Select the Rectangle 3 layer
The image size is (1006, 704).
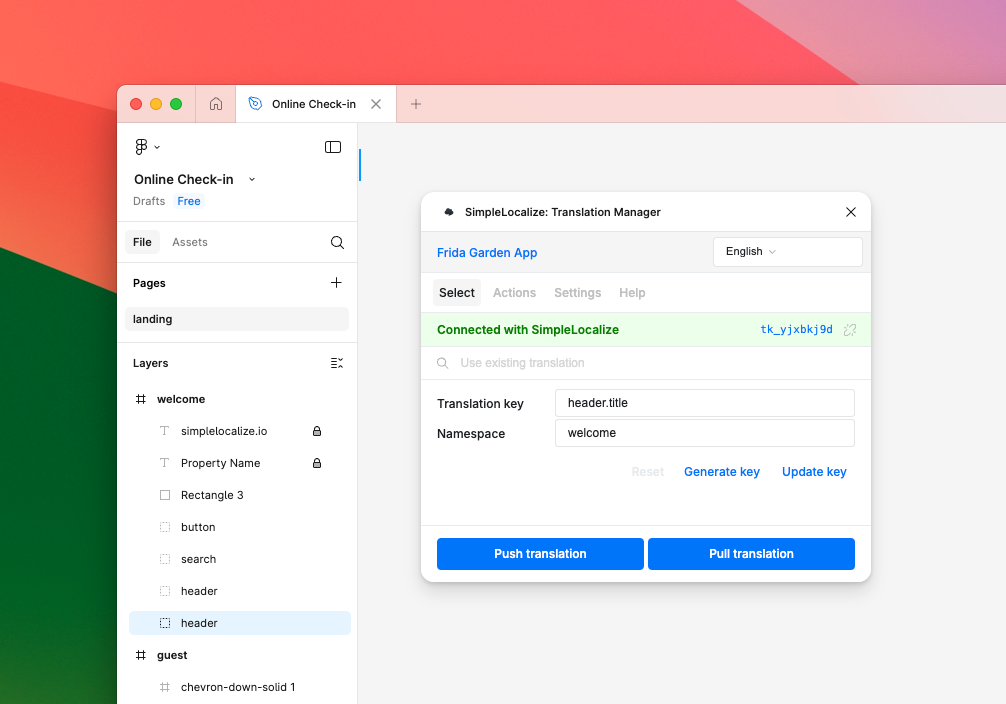coord(240,495)
